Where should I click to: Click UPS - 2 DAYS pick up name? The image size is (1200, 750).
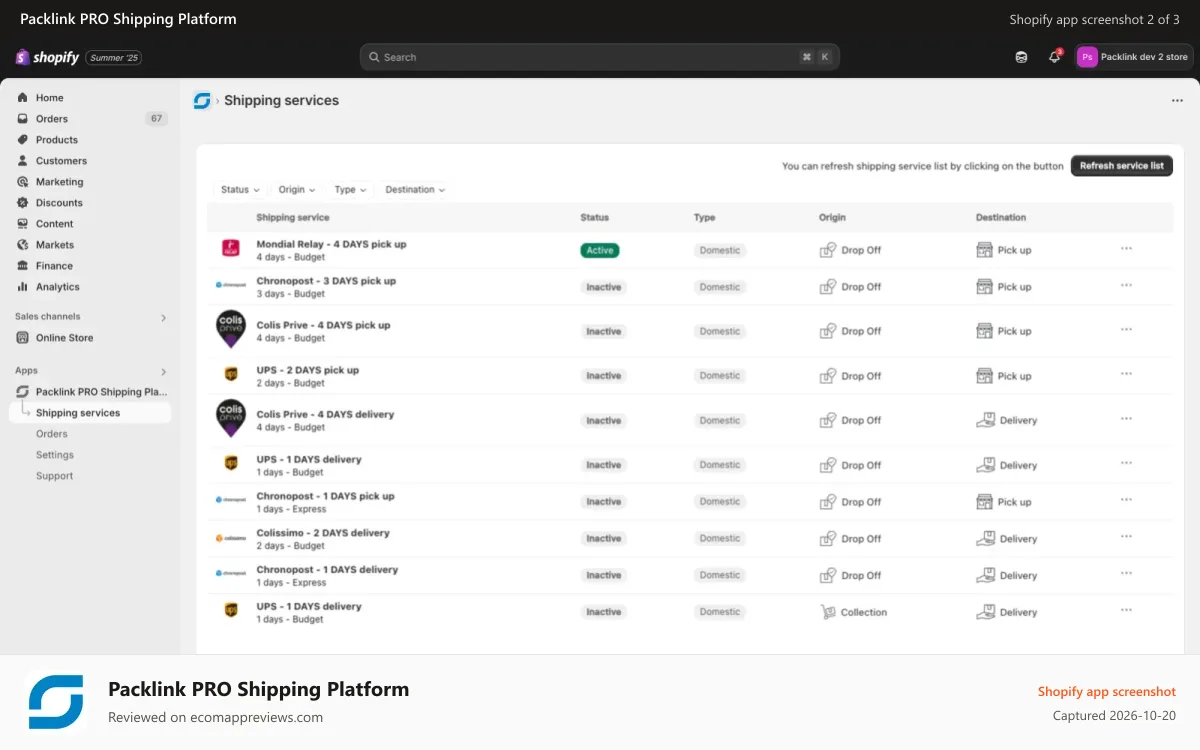coord(307,370)
